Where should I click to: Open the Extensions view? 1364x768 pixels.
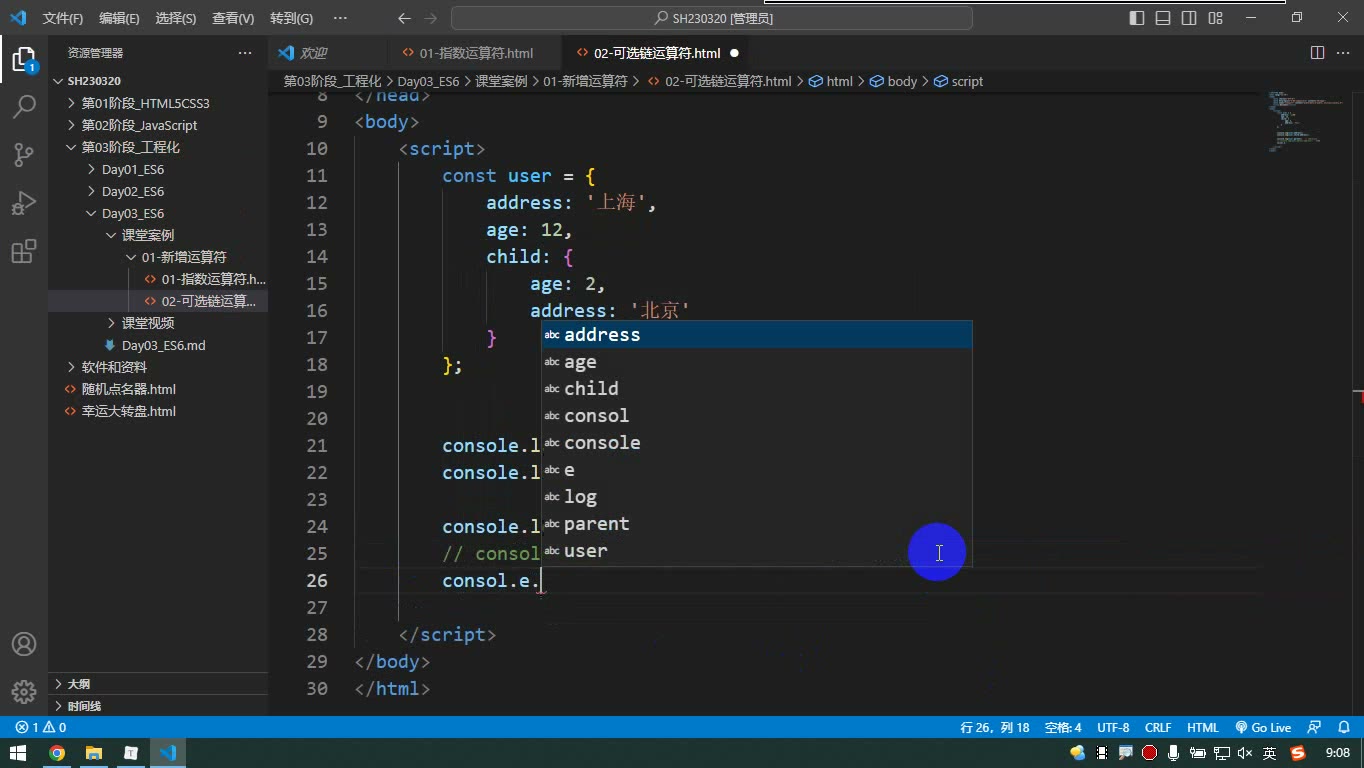pos(24,251)
